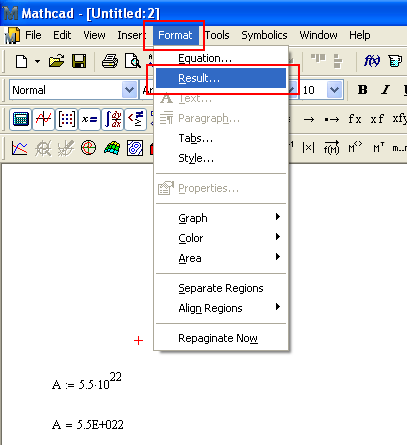Image resolution: width=409 pixels, height=445 pixels.
Task: Choose Equation... from the Format menu
Action: point(220,58)
